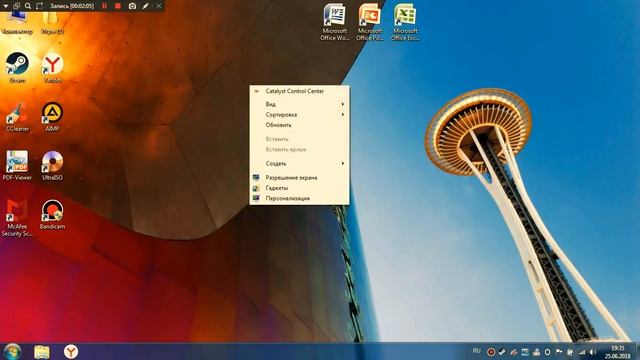Choose 'Обновить' in the context menu
The height and width of the screenshot is (360, 640).
click(x=299, y=125)
